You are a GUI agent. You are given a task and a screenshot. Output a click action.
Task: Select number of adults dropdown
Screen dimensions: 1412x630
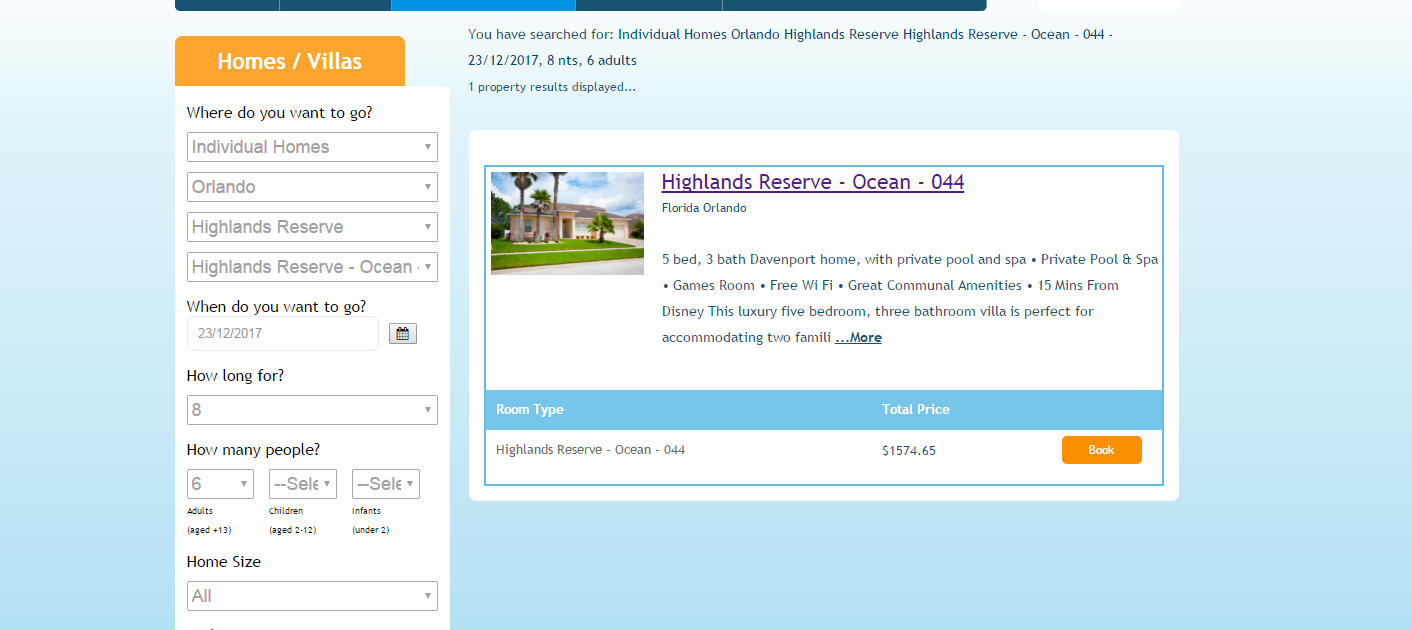coord(220,484)
